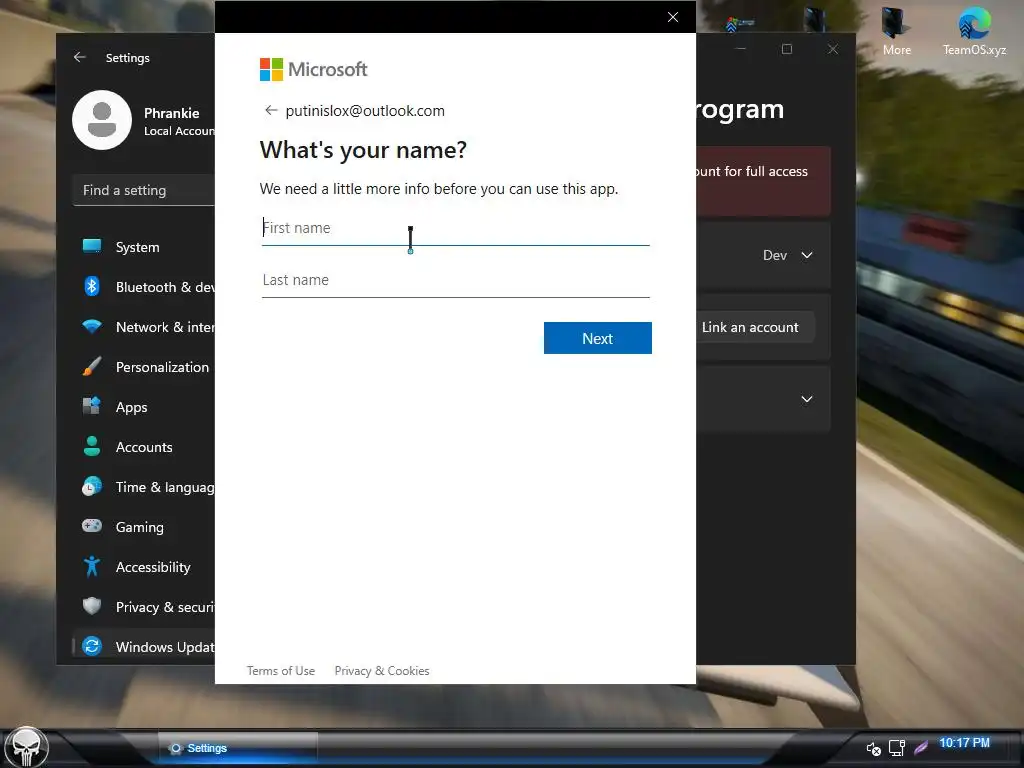The width and height of the screenshot is (1024, 768).
Task: Open Privacy & Cookies link
Action: coord(382,671)
